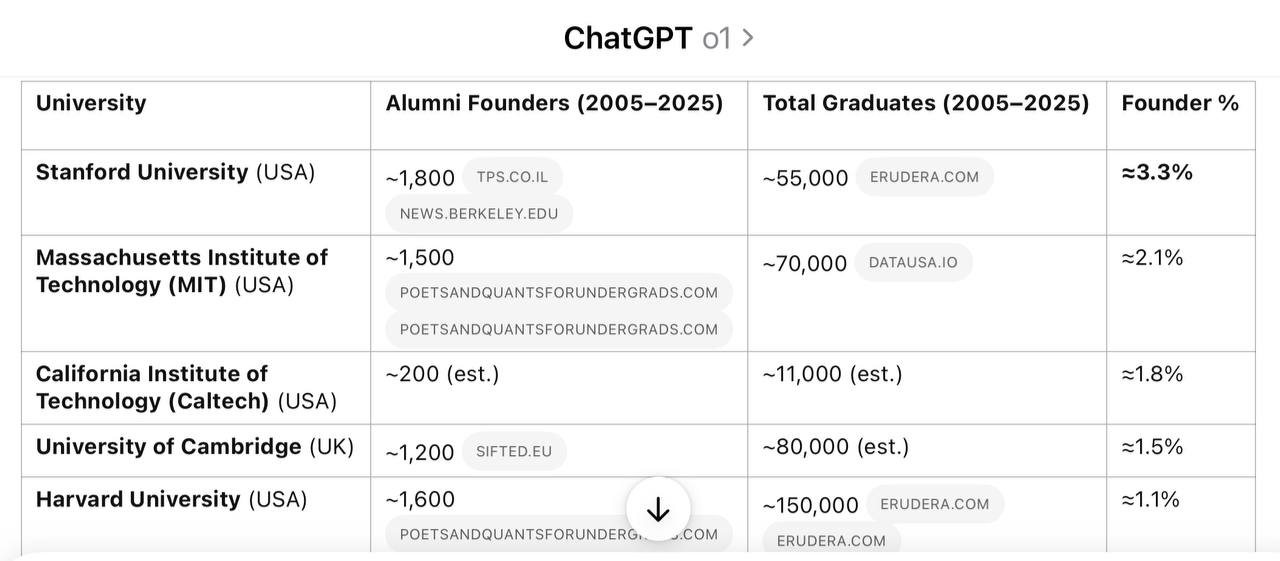The width and height of the screenshot is (1280, 561).
Task: Open the lower ERUDERA.COM chip in the Harvard row
Action: pyautogui.click(x=831, y=540)
